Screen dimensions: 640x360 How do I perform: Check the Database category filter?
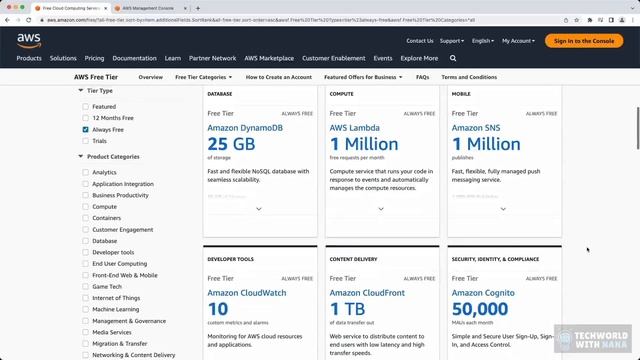85,241
